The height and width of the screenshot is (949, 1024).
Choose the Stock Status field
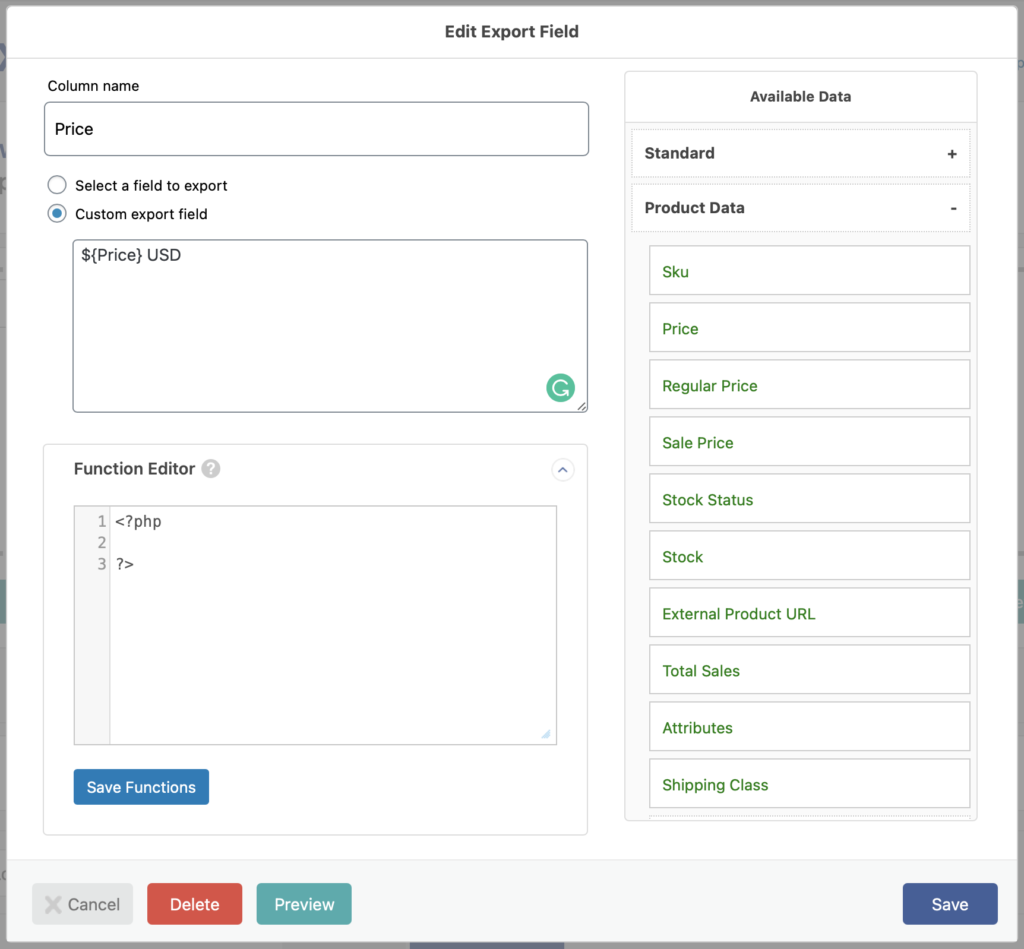pos(809,499)
